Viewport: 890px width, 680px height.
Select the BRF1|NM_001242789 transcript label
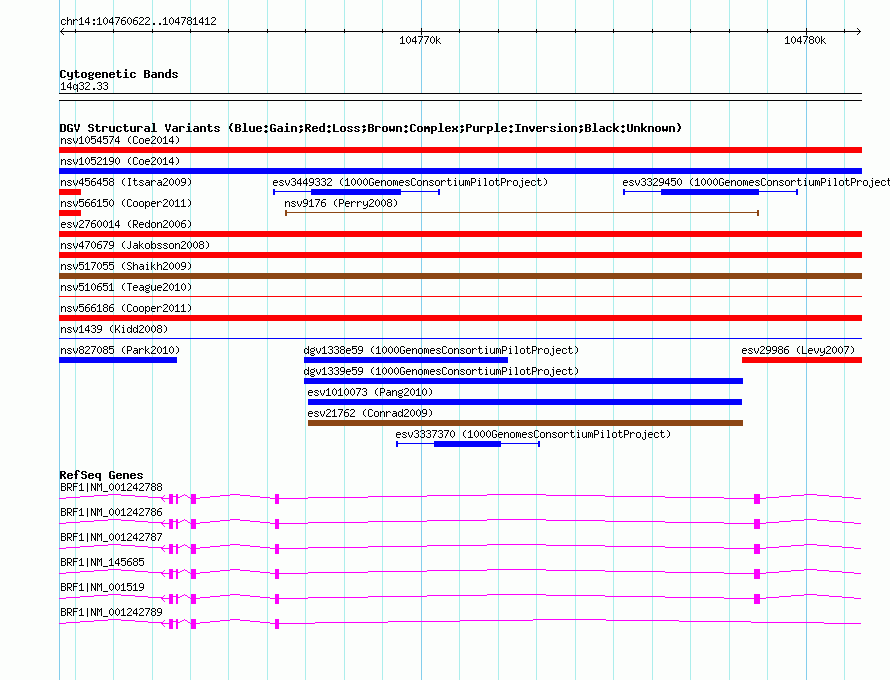coord(111,612)
